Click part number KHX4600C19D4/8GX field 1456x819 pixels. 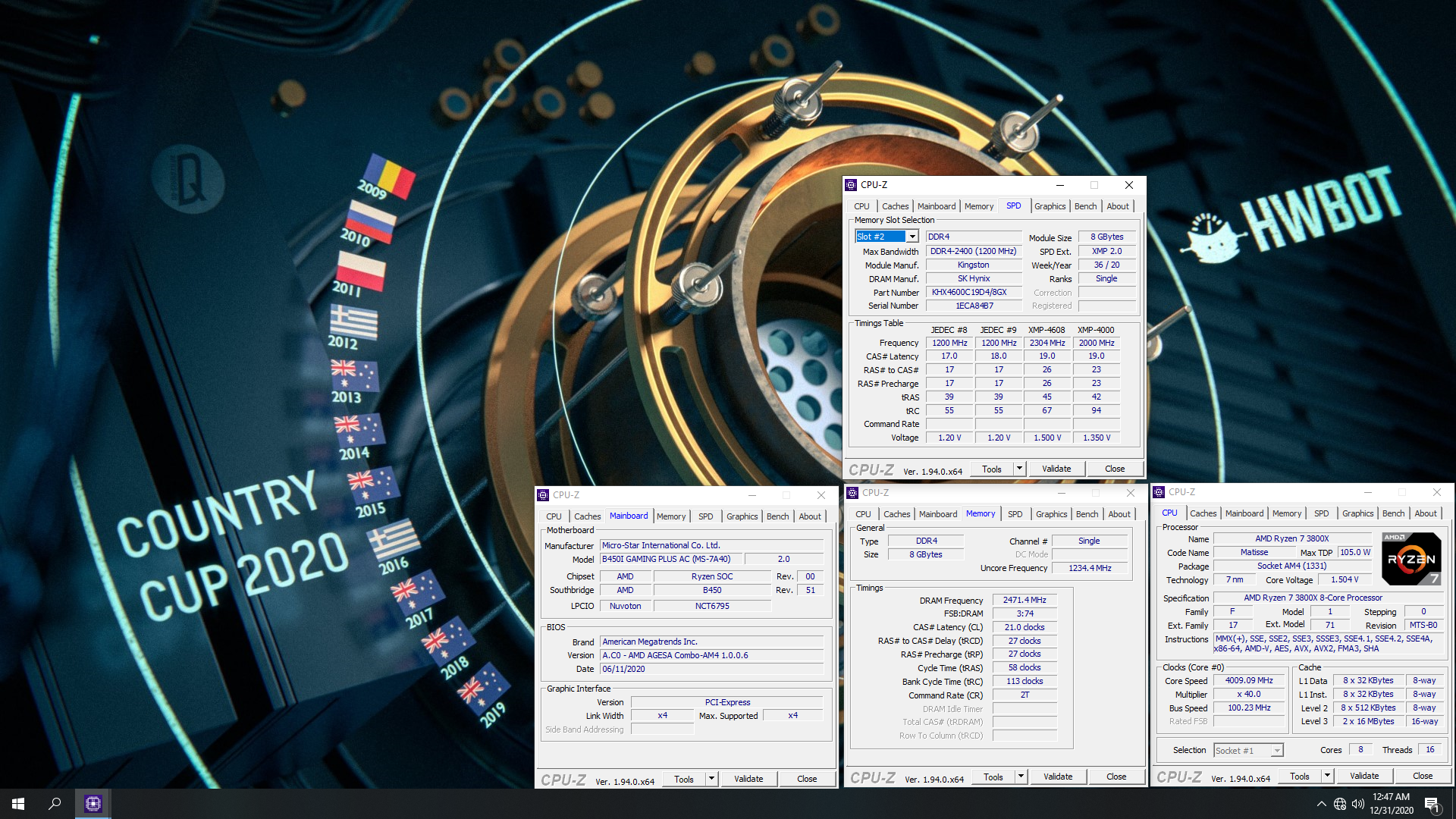tap(974, 293)
